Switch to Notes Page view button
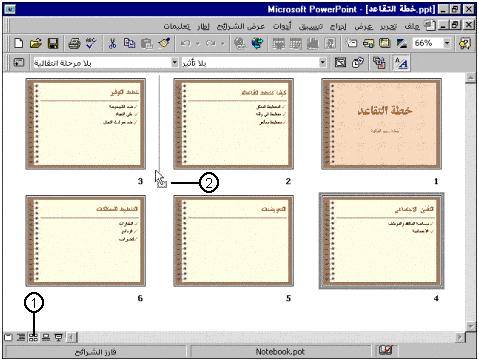The height and width of the screenshot is (361, 479). point(46,338)
